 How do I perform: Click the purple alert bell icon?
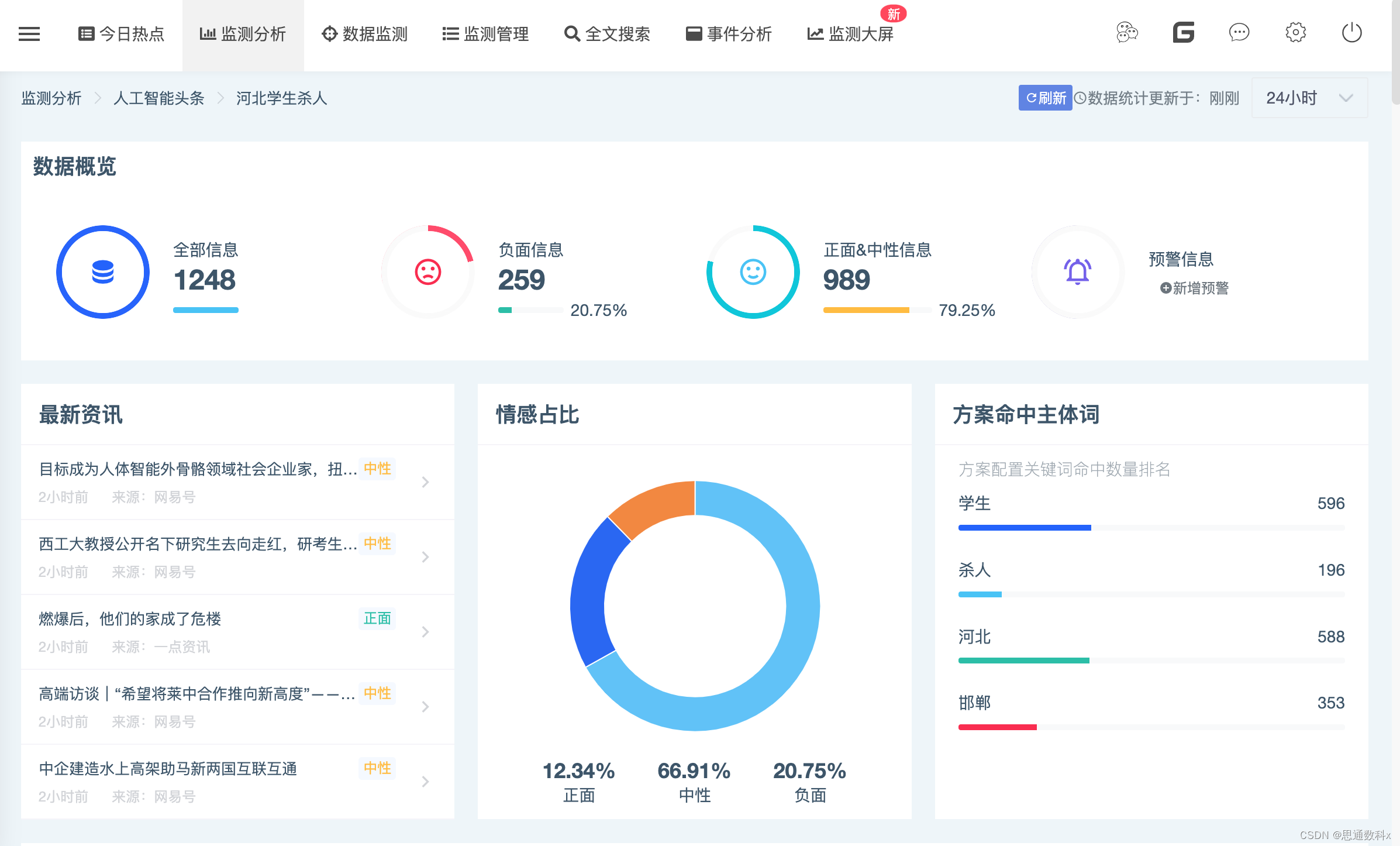1077,272
